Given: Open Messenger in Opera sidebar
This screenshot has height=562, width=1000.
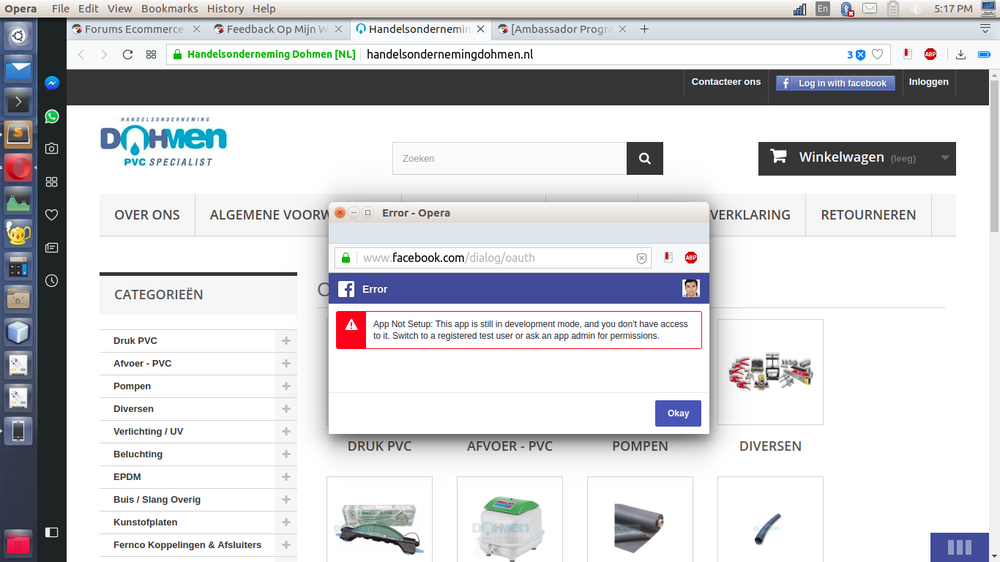Looking at the screenshot, I should pyautogui.click(x=52, y=83).
